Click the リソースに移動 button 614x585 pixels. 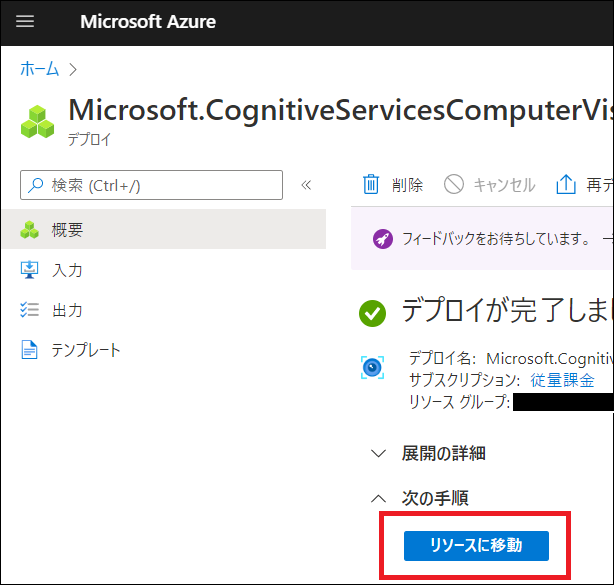476,545
